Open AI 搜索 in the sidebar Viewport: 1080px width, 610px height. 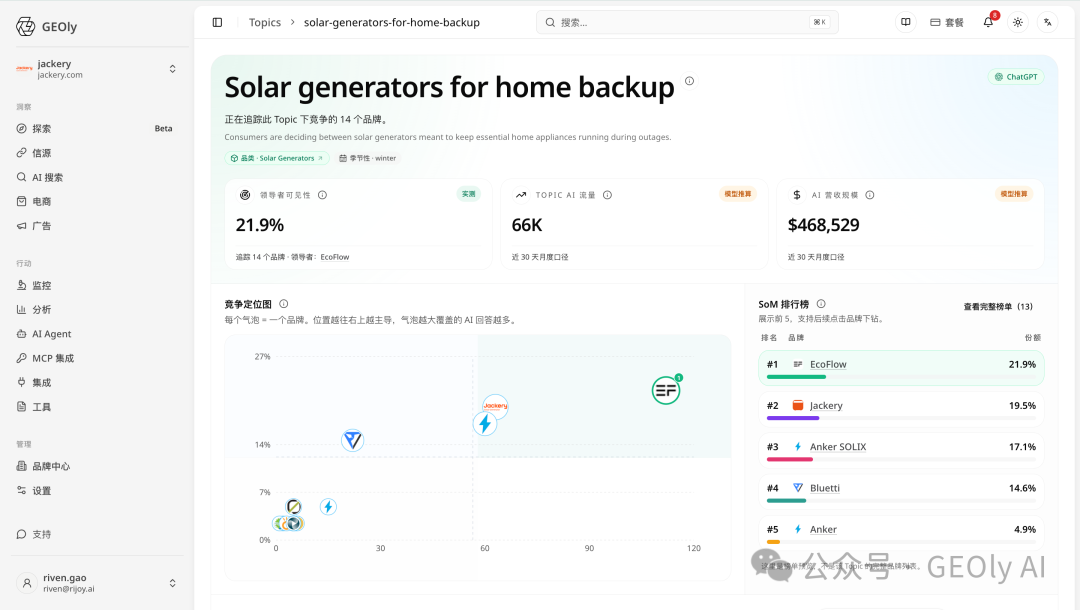coord(95,178)
